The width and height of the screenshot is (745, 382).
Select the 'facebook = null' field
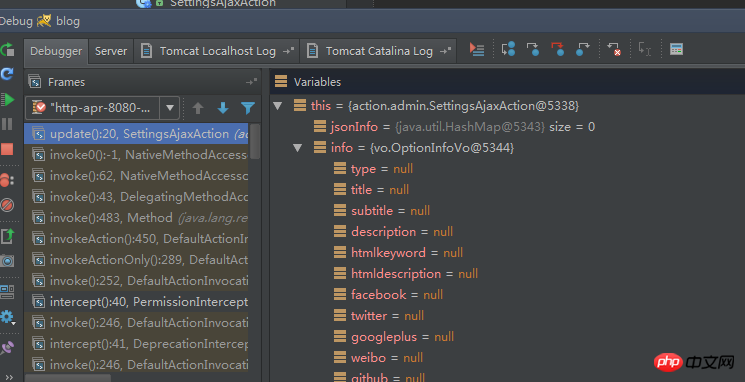[388, 295]
